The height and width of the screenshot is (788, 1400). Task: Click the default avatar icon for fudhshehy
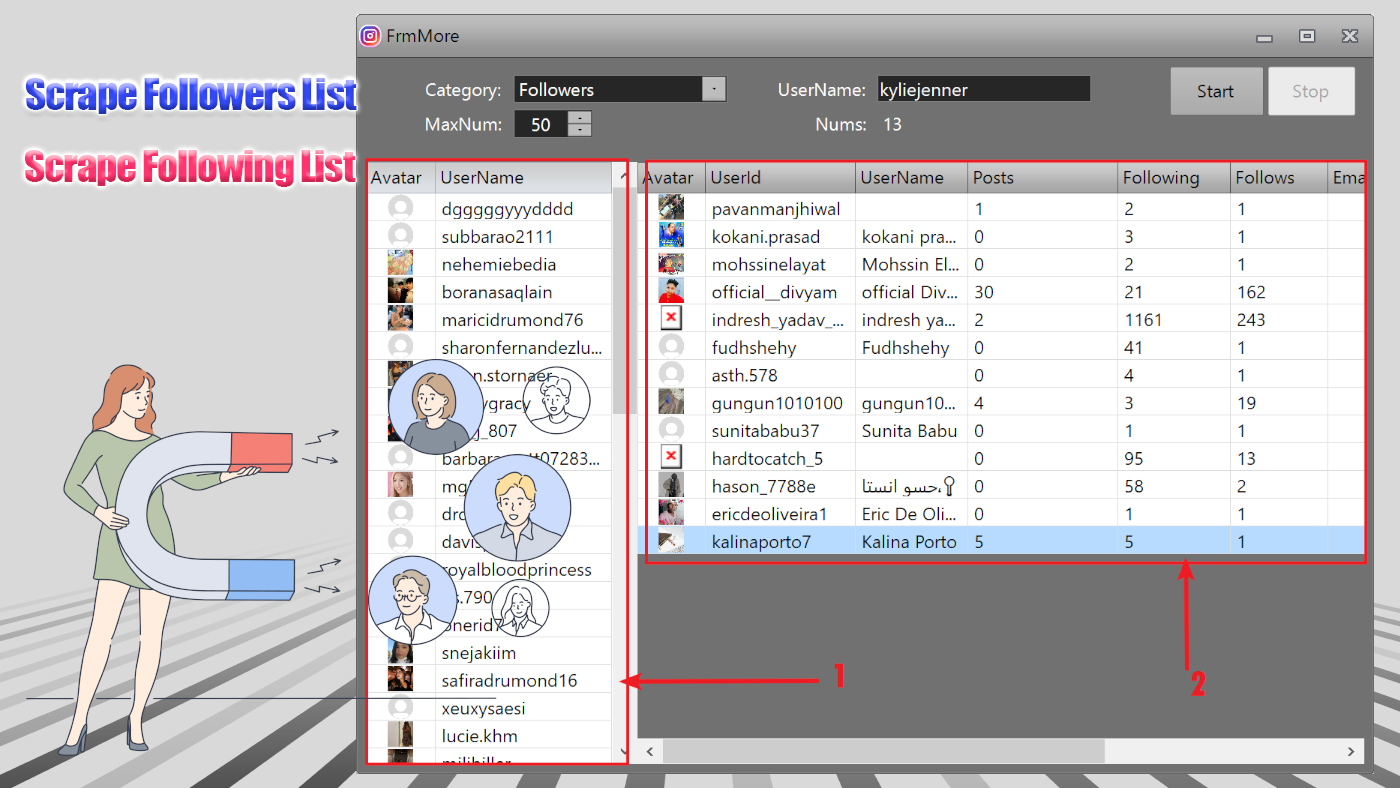pos(671,347)
